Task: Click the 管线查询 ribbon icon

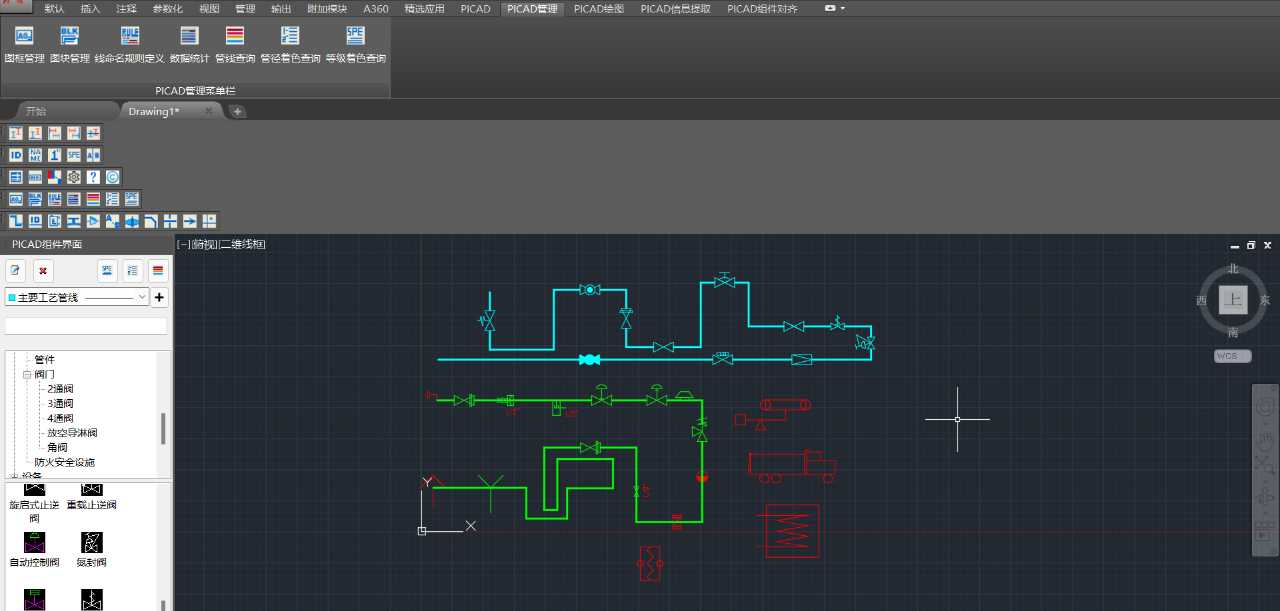Action: [x=235, y=37]
